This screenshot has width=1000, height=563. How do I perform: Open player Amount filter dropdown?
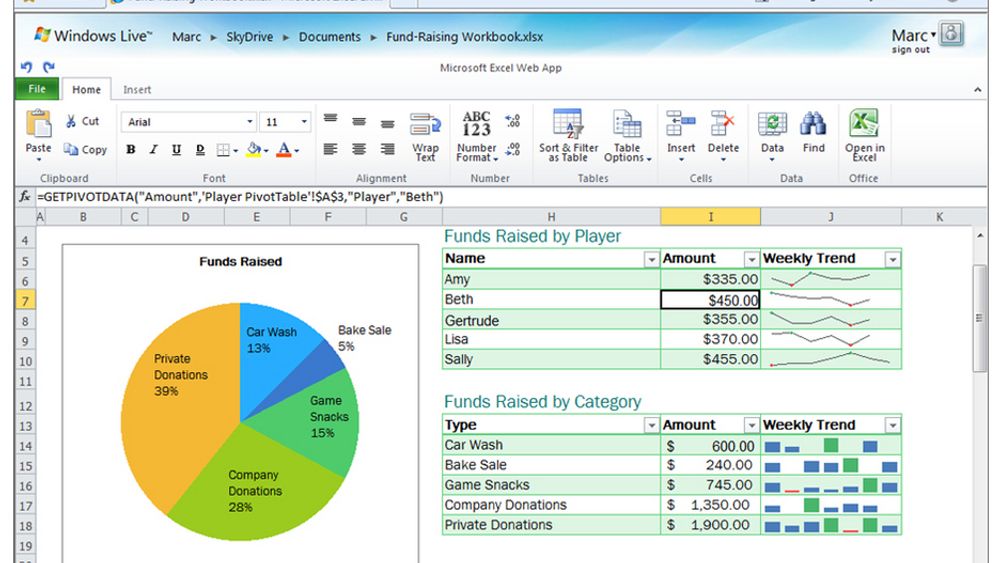[751, 260]
